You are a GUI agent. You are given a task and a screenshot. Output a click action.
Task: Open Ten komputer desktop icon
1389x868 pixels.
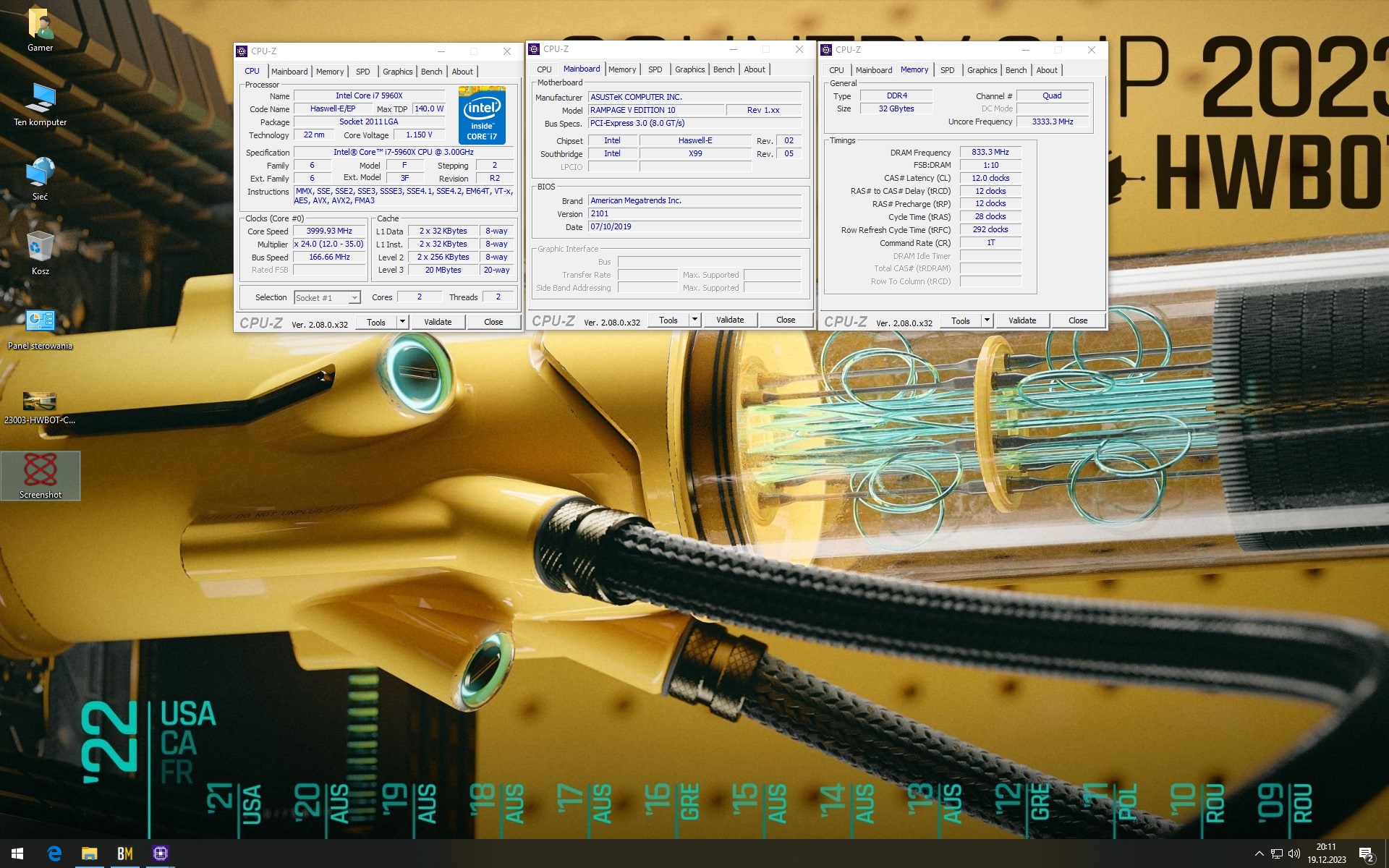click(x=41, y=105)
